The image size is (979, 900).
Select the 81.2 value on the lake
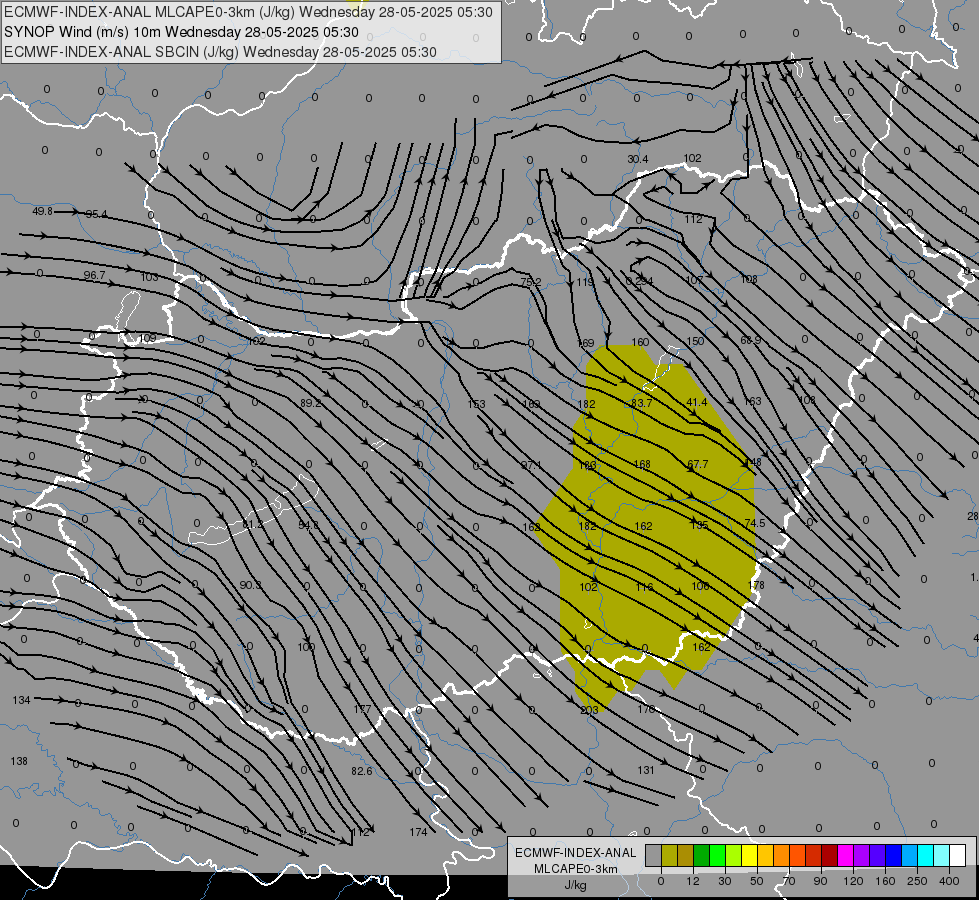253,525
